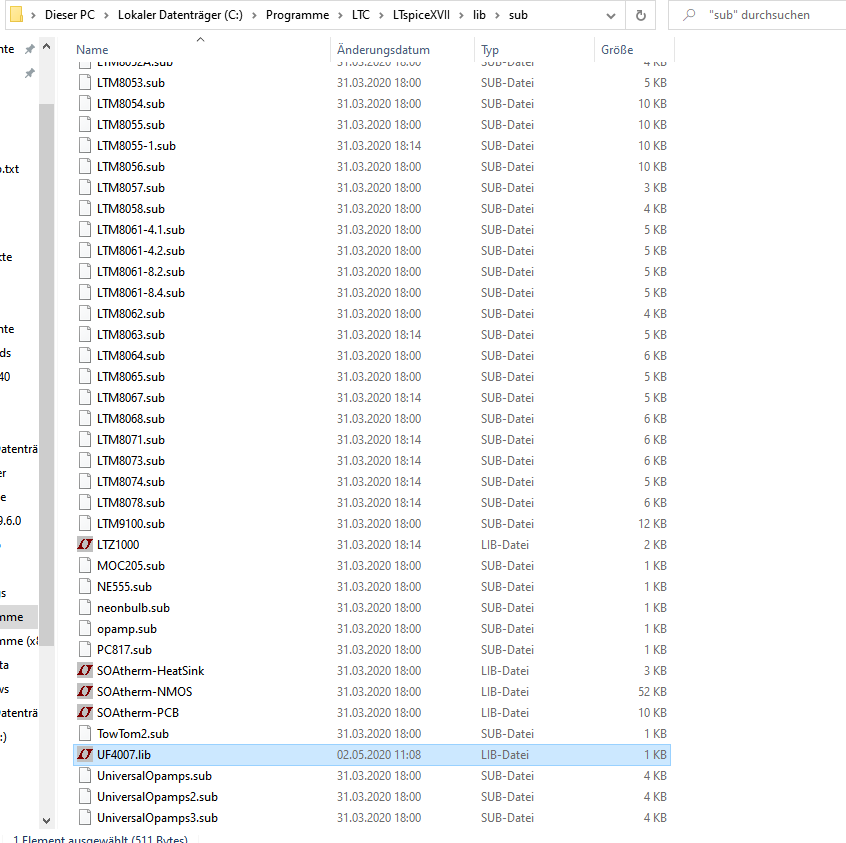This screenshot has width=846, height=843.
Task: Click the file icon of NE555.sub
Action: coord(85,587)
